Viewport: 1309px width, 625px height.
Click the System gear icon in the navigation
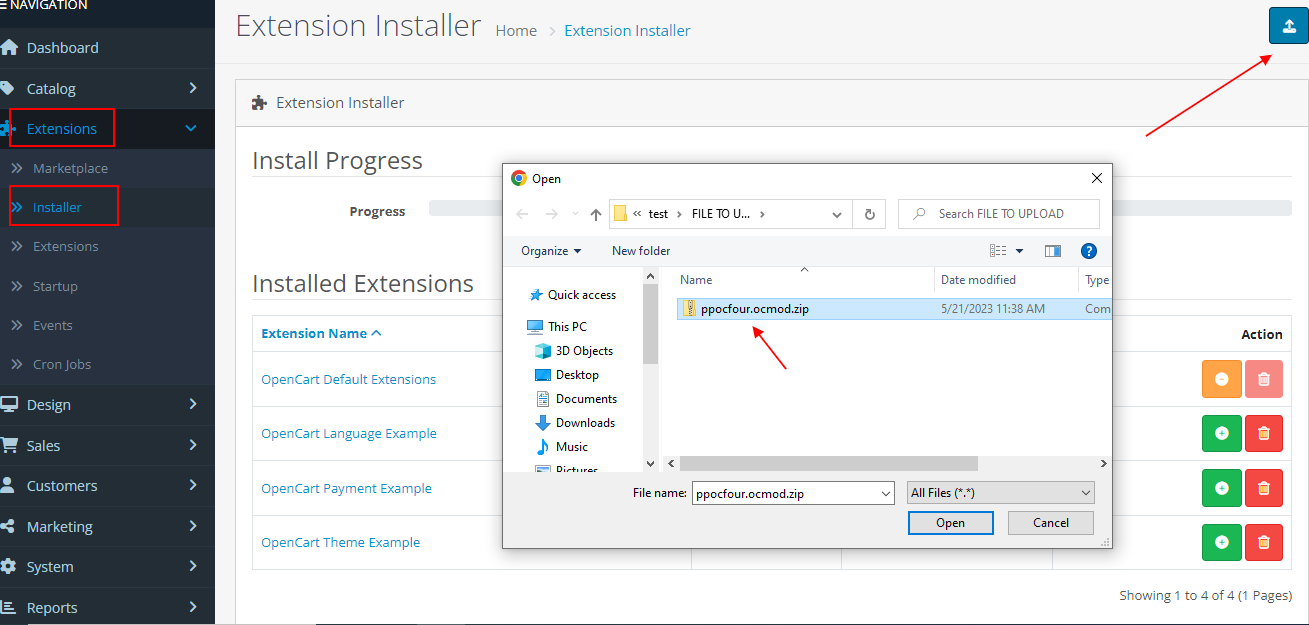pyautogui.click(x=8, y=566)
